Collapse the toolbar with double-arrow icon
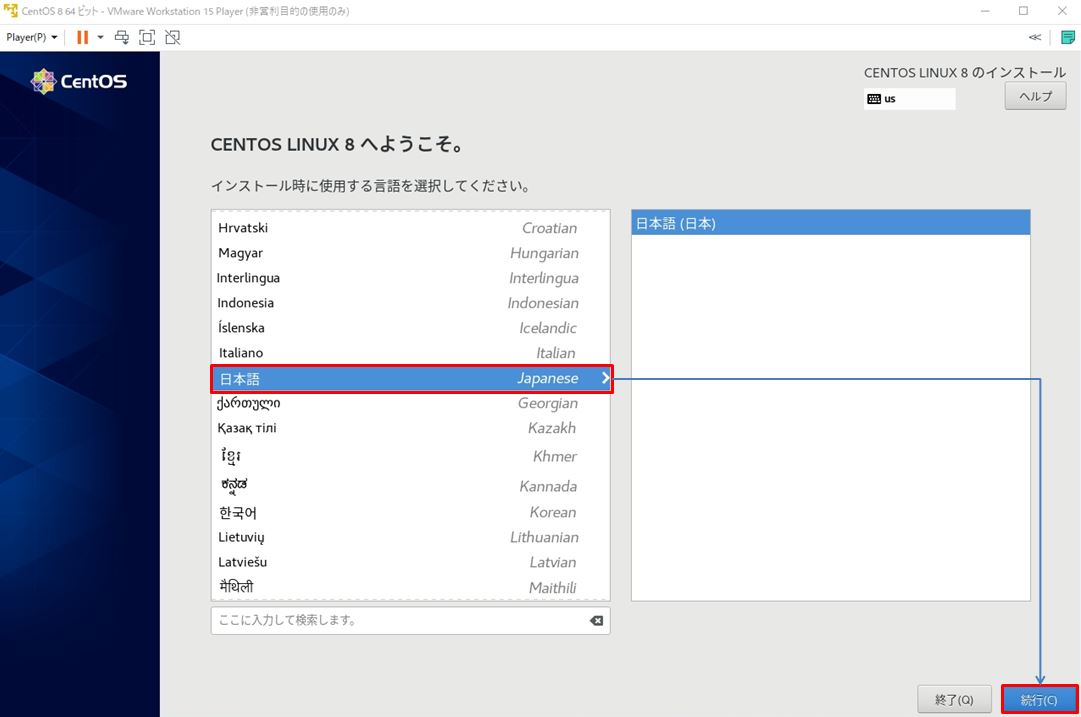The image size is (1081, 717). coord(1035,37)
